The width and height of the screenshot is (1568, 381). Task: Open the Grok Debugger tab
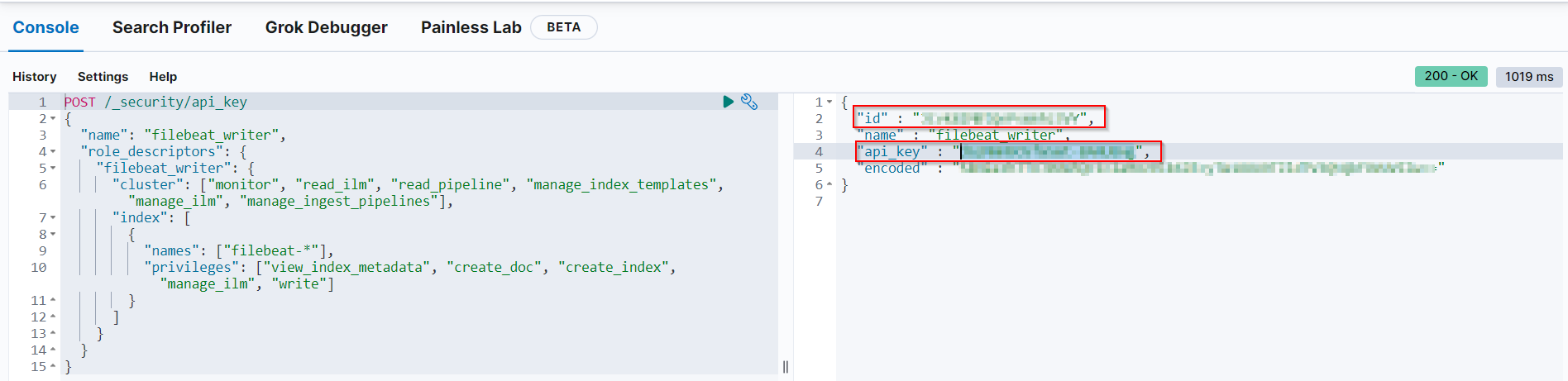(x=327, y=27)
